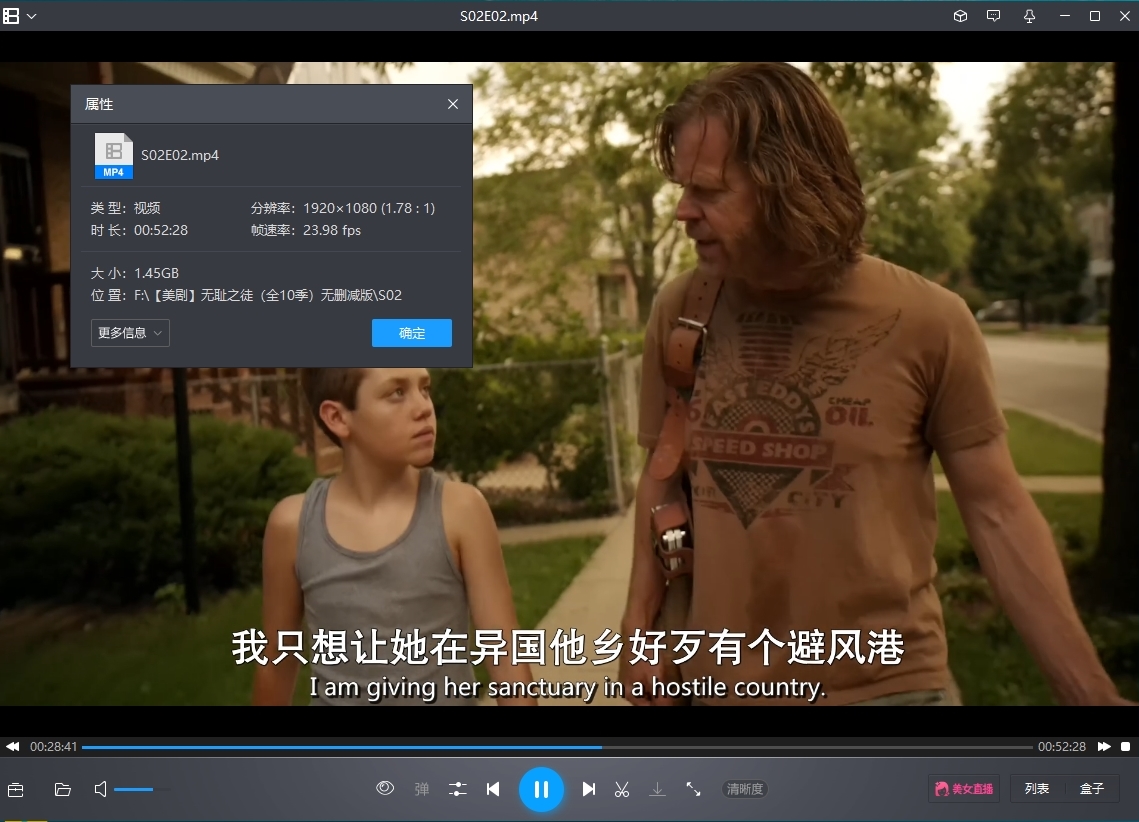Stop playback with the square stop icon
Screen dimensions: 1139x822
coord(1125,746)
